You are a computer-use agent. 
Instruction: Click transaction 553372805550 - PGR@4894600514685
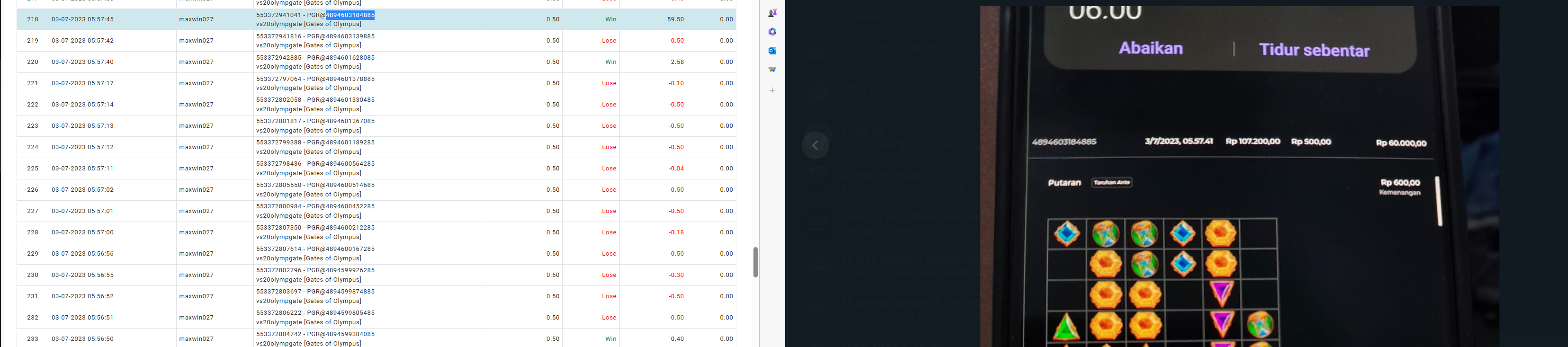tap(315, 185)
